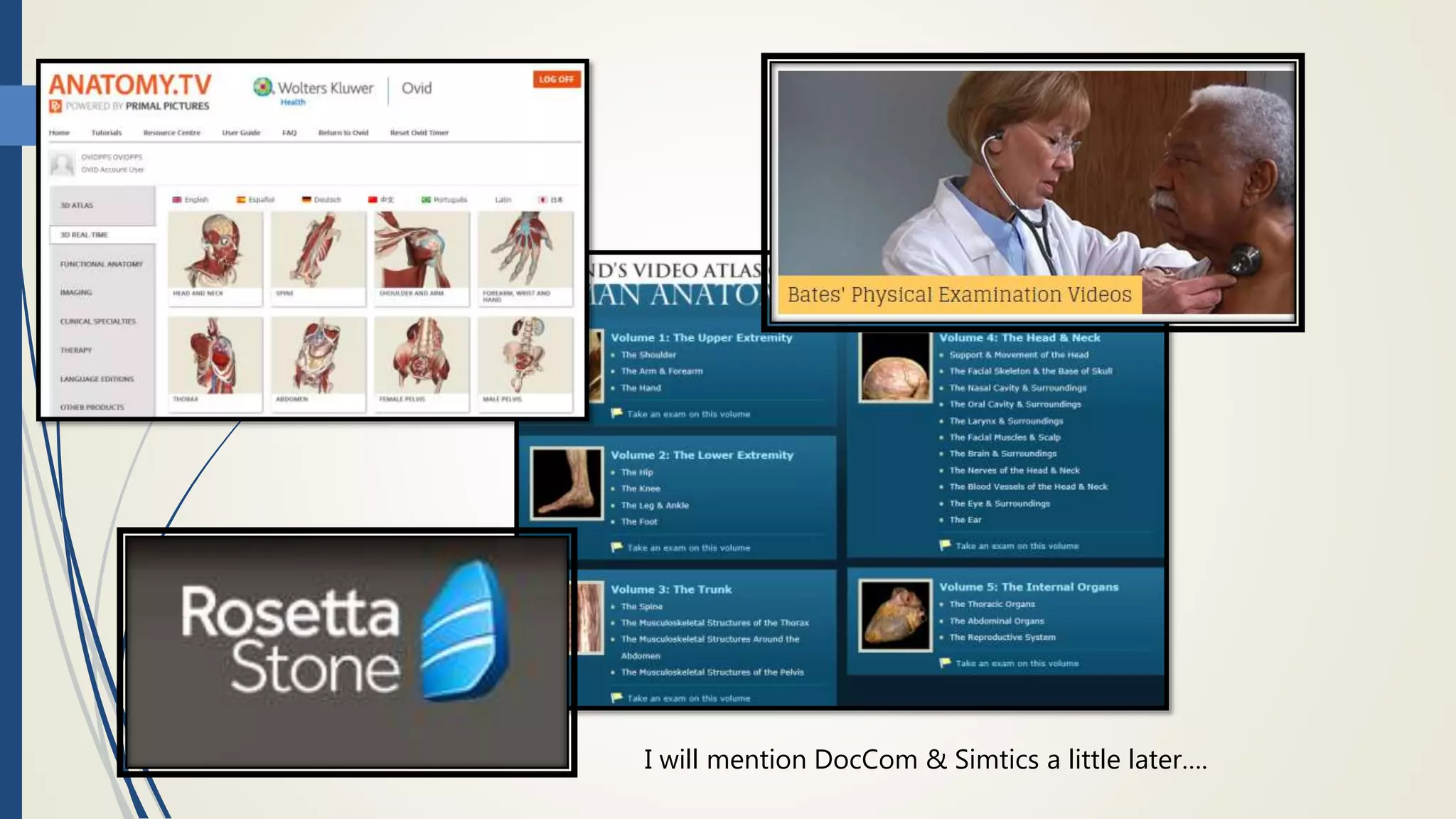
Task: Open Volume 5: The Internal Organs
Action: (x=1029, y=587)
